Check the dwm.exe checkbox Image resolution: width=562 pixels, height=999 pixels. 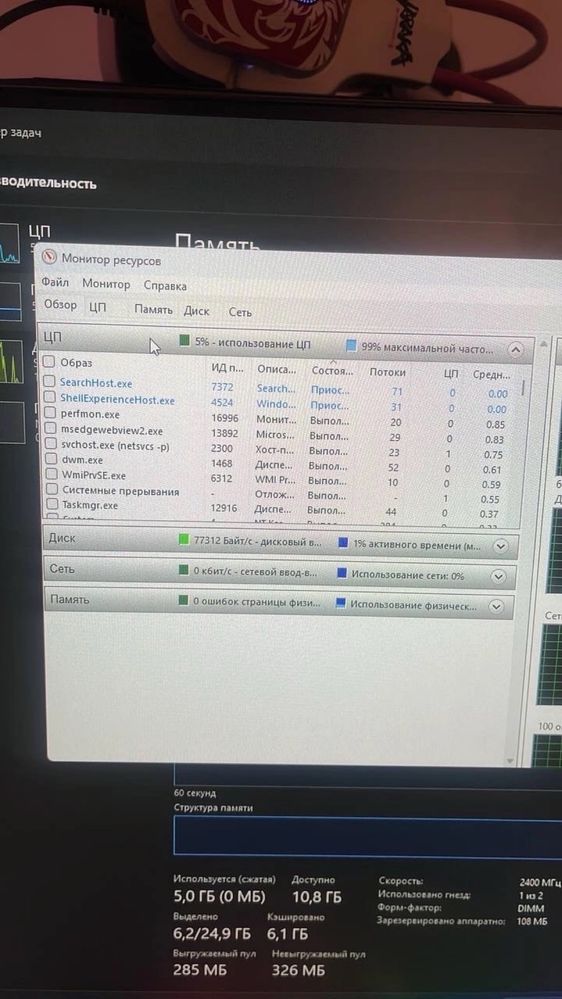(x=50, y=459)
